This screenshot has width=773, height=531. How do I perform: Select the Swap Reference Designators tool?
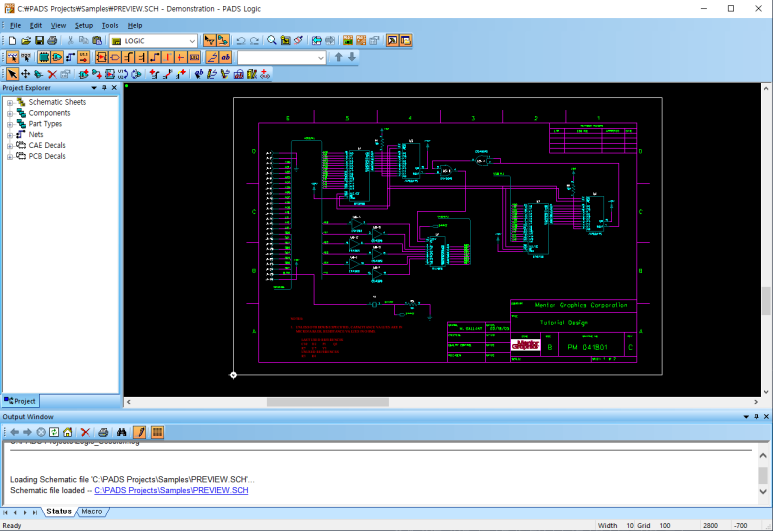pyautogui.click(x=123, y=74)
